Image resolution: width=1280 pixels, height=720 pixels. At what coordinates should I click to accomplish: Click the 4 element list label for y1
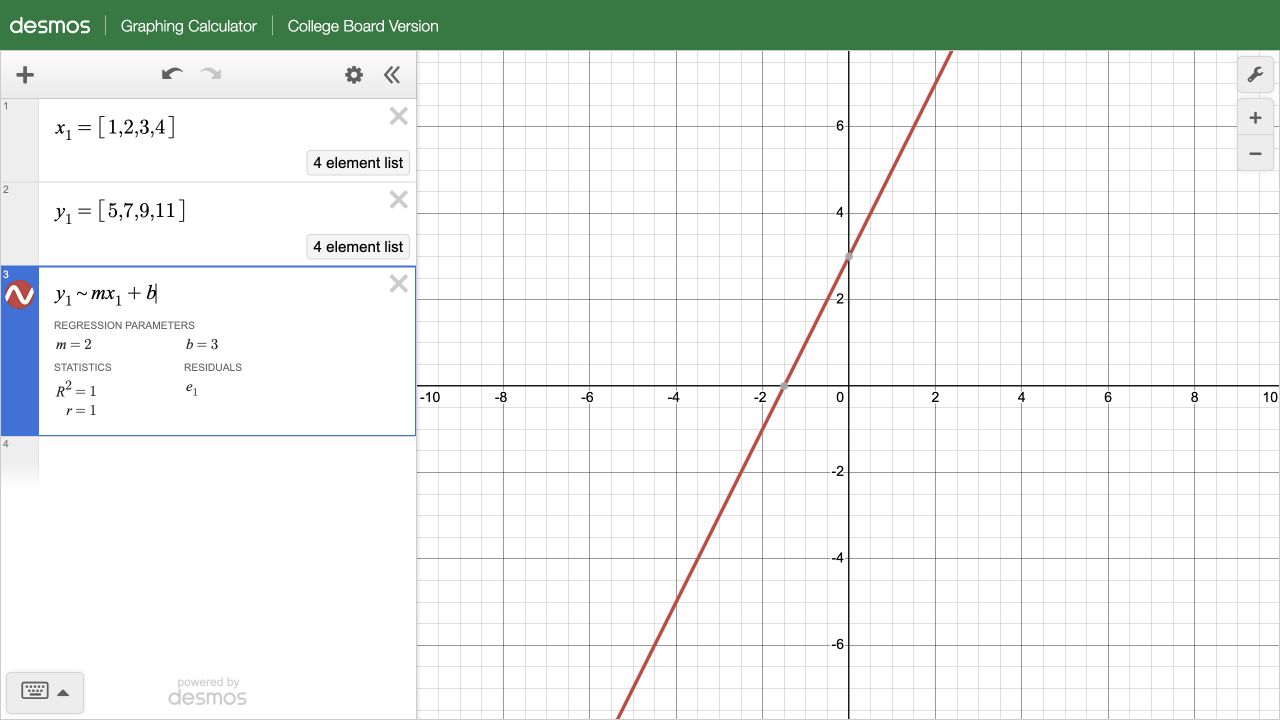pyautogui.click(x=358, y=247)
